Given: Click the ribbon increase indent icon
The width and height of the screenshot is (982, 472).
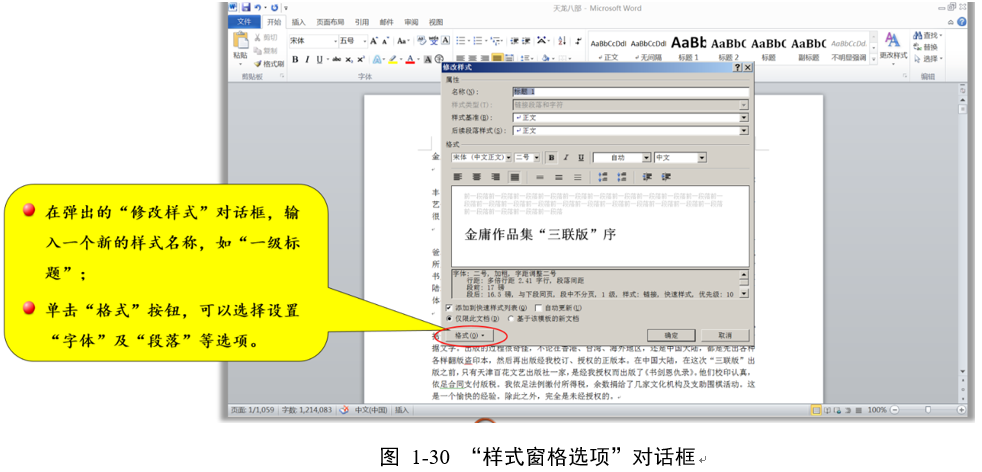Looking at the screenshot, I should [525, 41].
